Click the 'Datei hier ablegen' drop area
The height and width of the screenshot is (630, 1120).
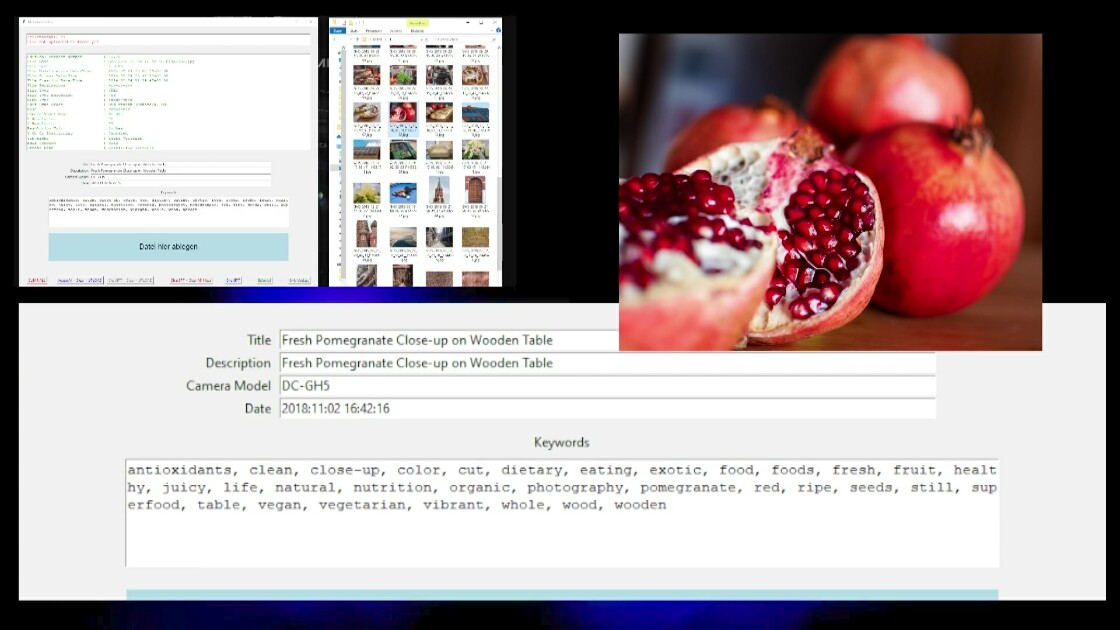[169, 246]
